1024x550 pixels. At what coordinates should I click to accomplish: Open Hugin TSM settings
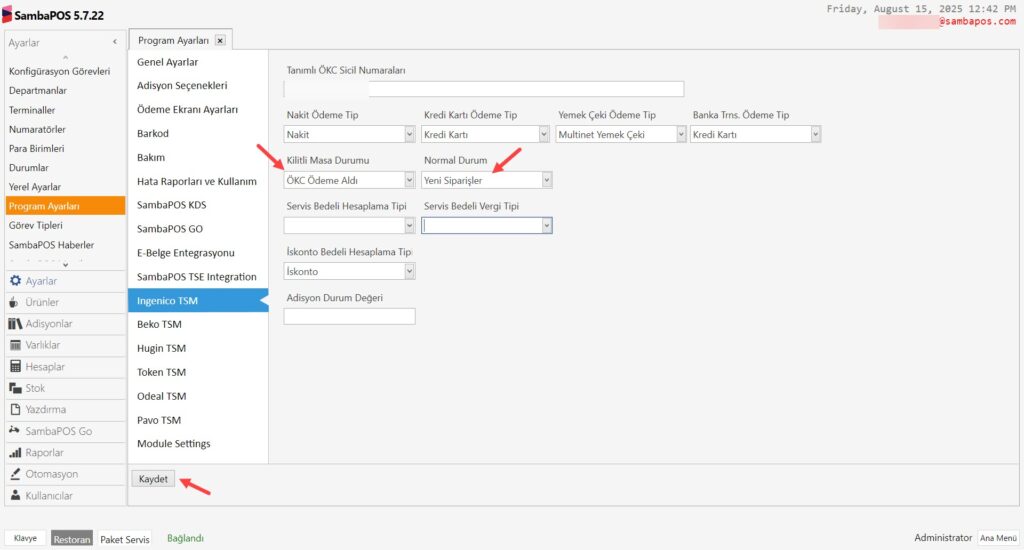[x=198, y=348]
